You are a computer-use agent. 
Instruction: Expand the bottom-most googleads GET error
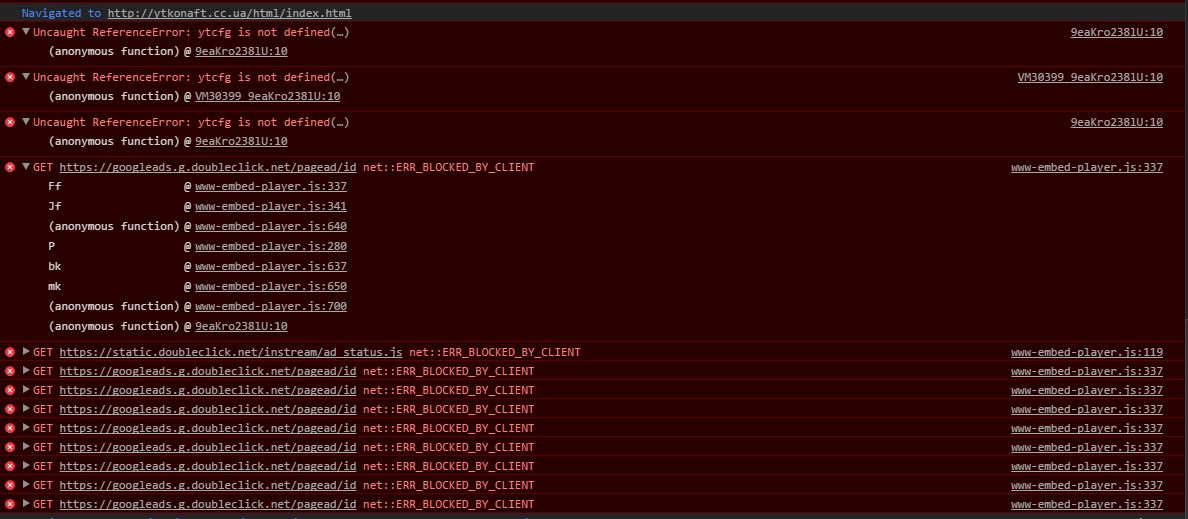(x=26, y=505)
